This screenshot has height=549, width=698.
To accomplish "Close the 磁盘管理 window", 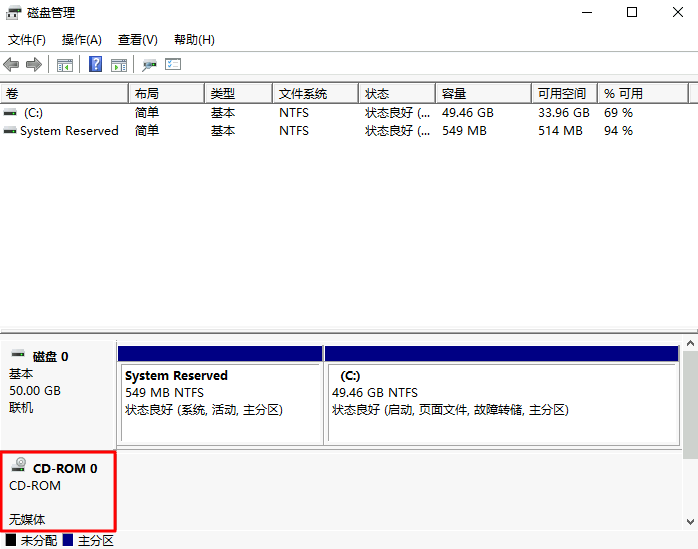I will pyautogui.click(x=678, y=12).
